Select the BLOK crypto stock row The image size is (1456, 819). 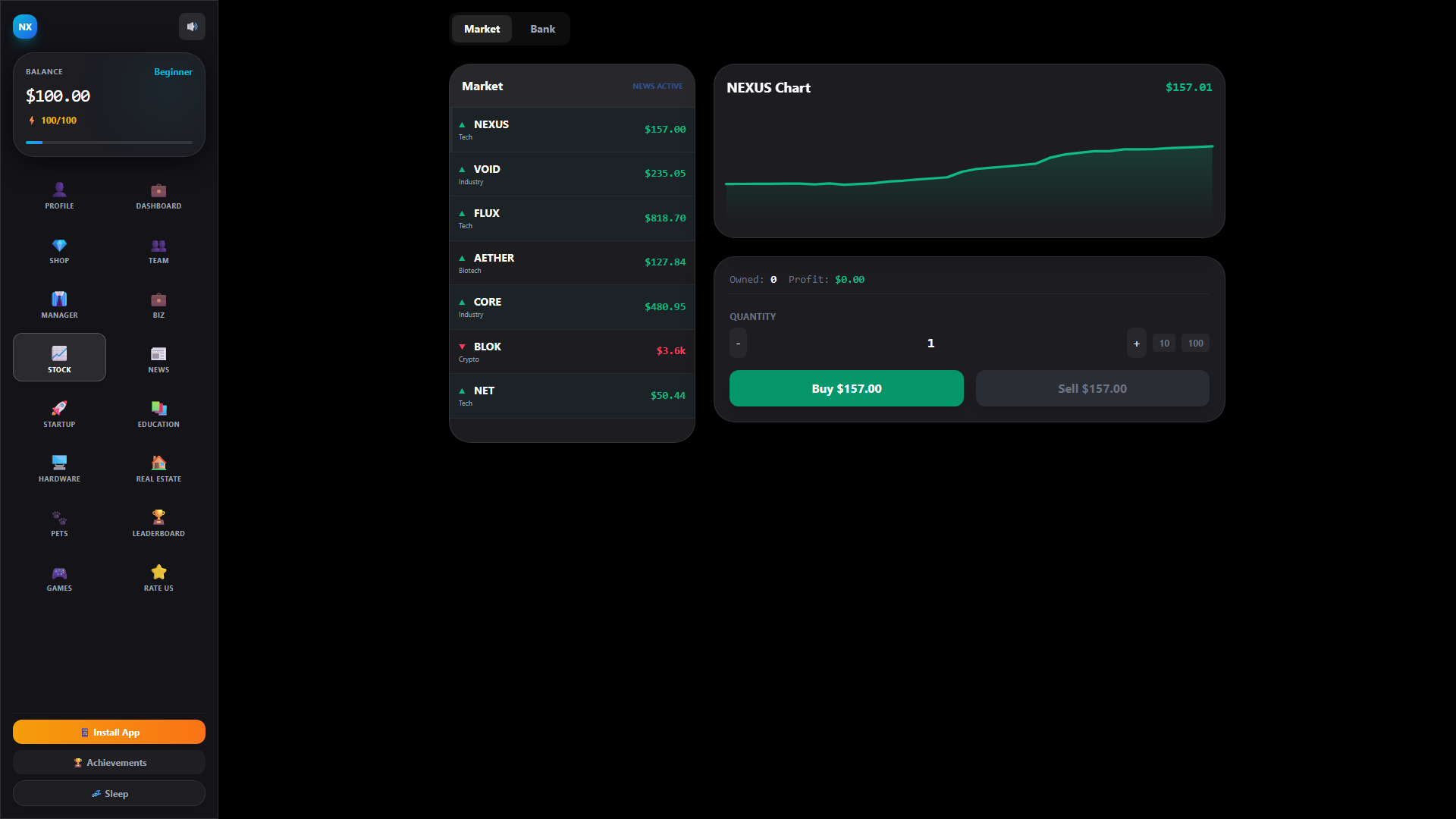pos(572,351)
